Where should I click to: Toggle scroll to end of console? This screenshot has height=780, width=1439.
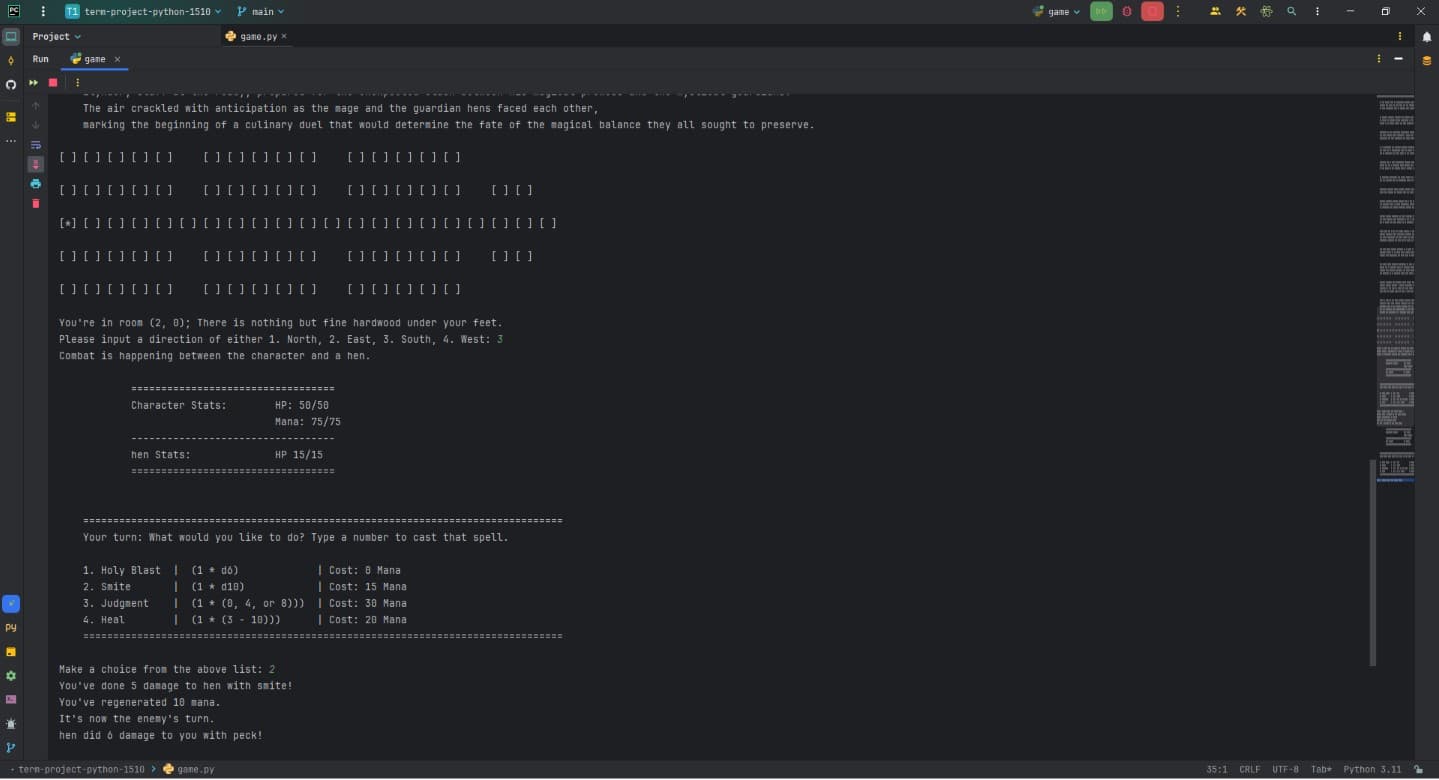click(36, 164)
